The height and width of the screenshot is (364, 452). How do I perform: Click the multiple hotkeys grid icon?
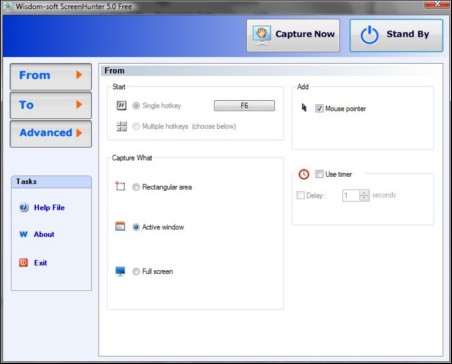[121, 126]
